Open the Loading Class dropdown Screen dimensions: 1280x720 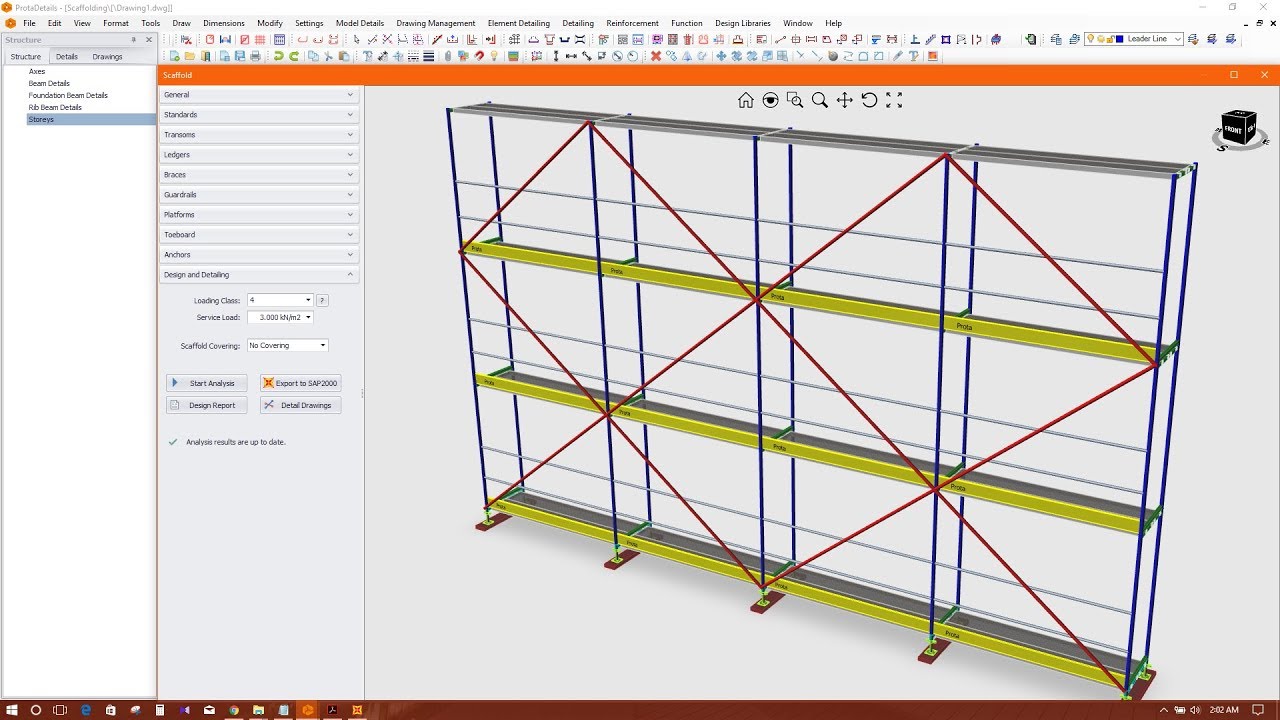tap(280, 300)
